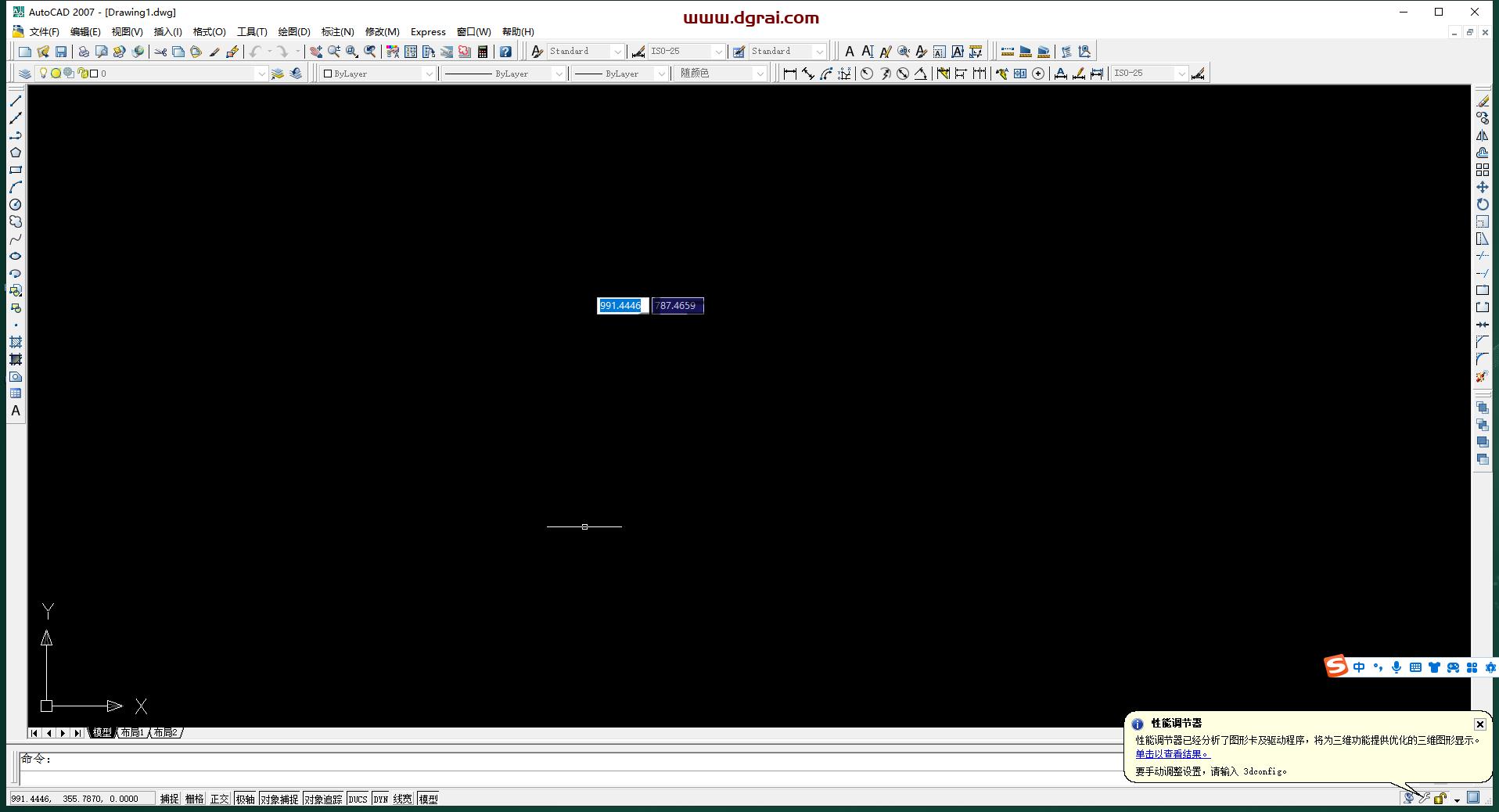Click the Rotate tool in modify toolbar
Screen dimensions: 1499x812
1483,204
